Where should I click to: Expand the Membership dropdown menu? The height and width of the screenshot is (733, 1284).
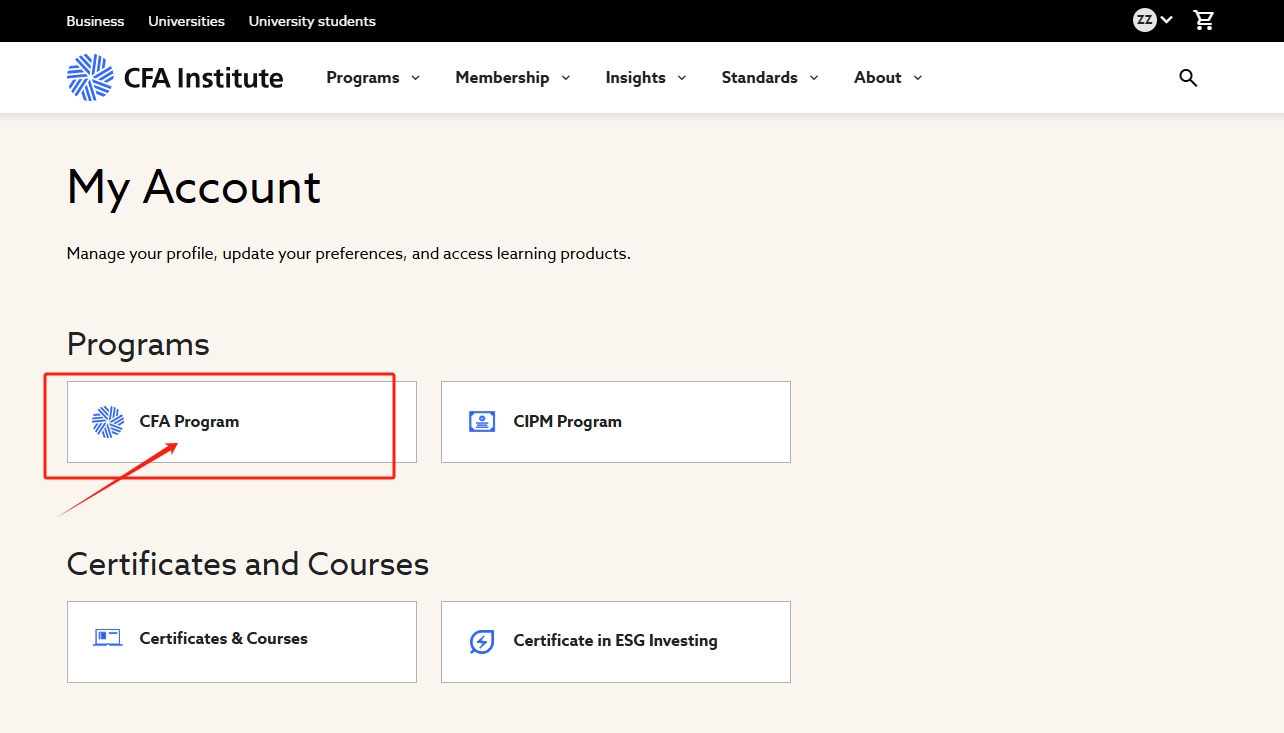click(512, 78)
